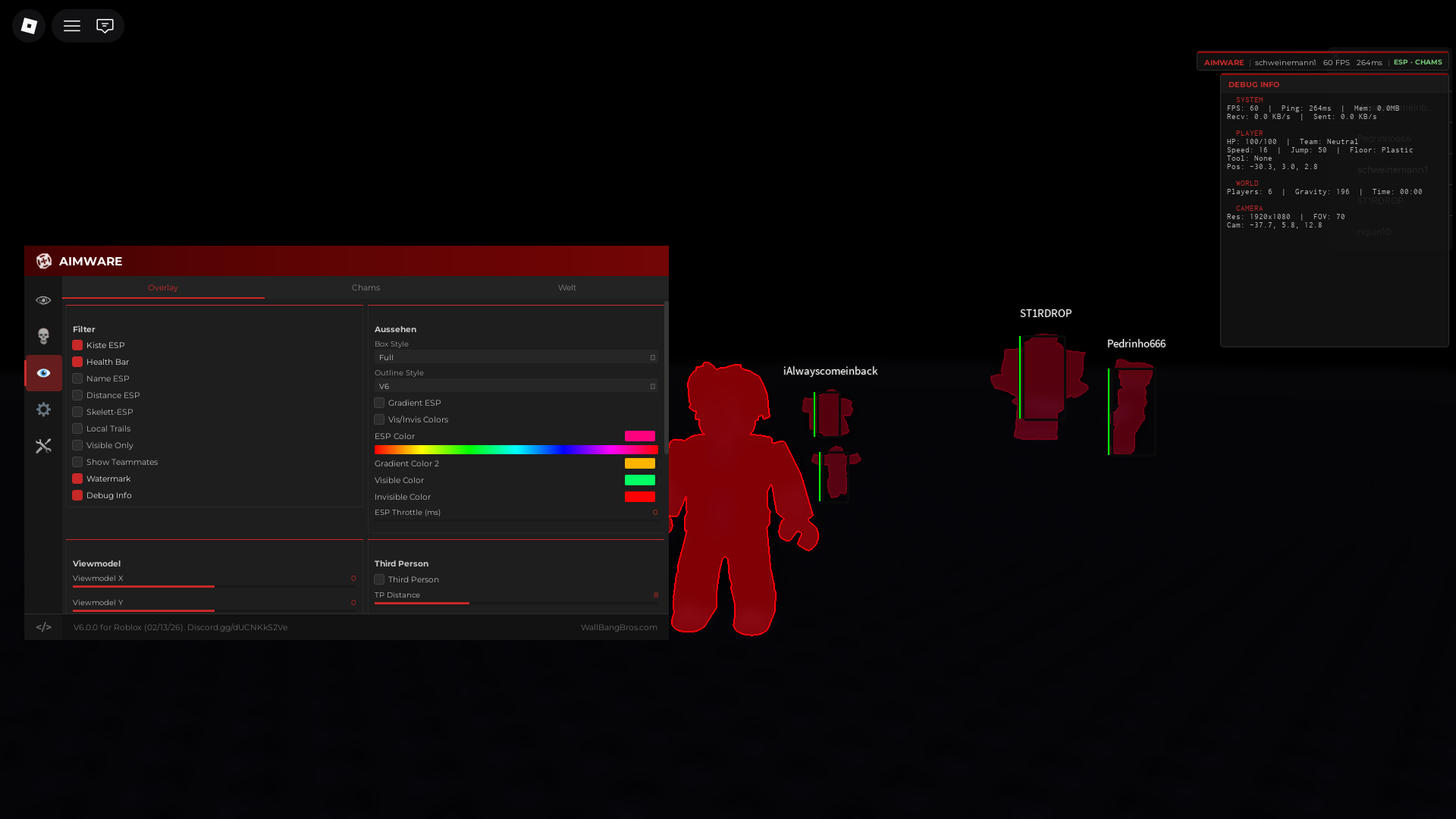Open the Roblox logo menu
Image resolution: width=1456 pixels, height=819 pixels.
(29, 26)
